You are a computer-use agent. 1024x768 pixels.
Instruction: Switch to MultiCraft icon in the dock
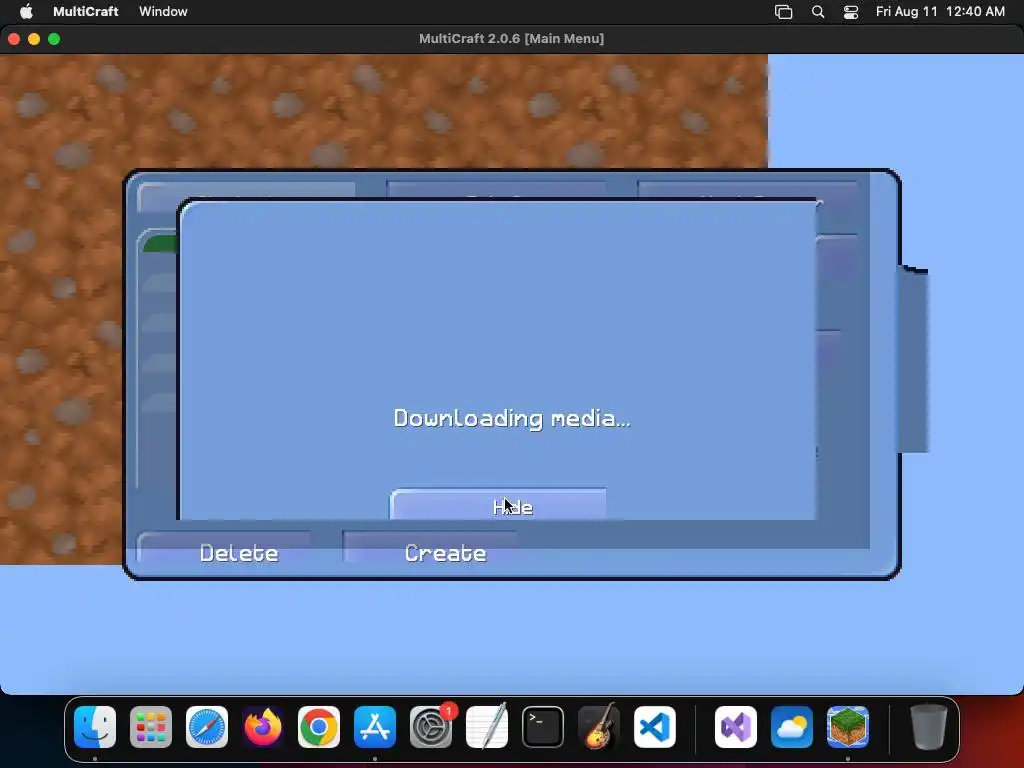[x=848, y=727]
